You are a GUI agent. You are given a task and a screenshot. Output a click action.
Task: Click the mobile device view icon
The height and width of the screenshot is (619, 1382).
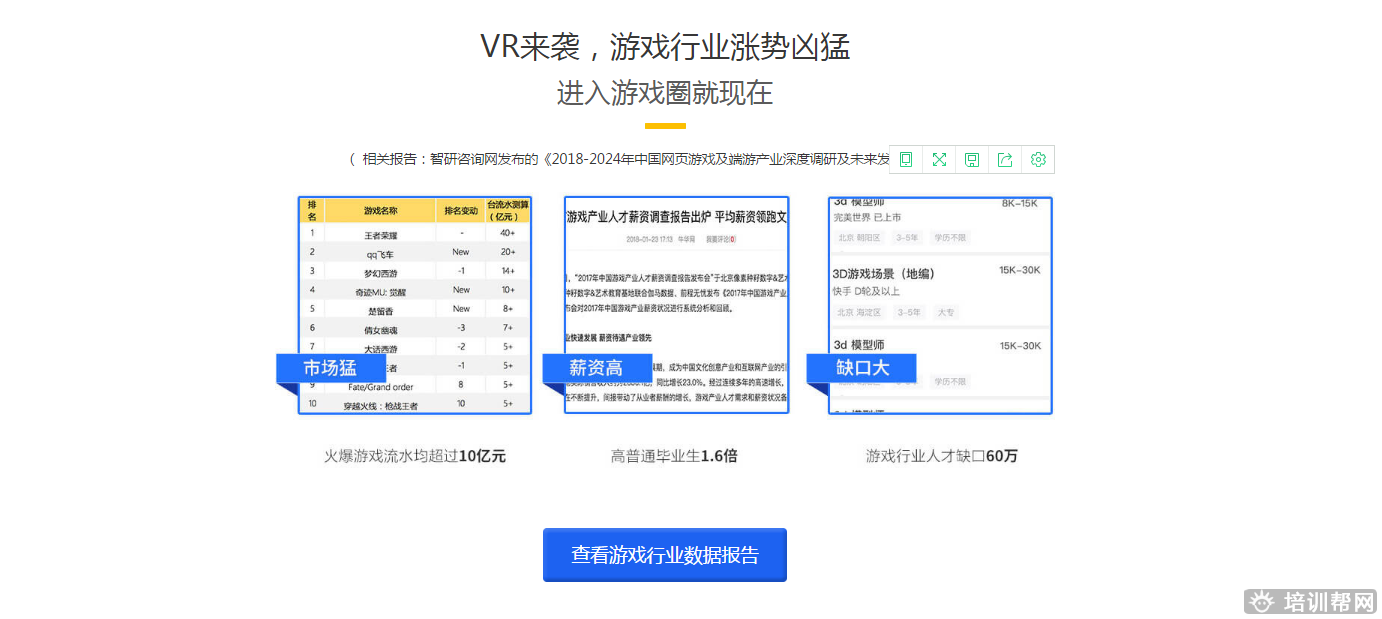[x=906, y=160]
